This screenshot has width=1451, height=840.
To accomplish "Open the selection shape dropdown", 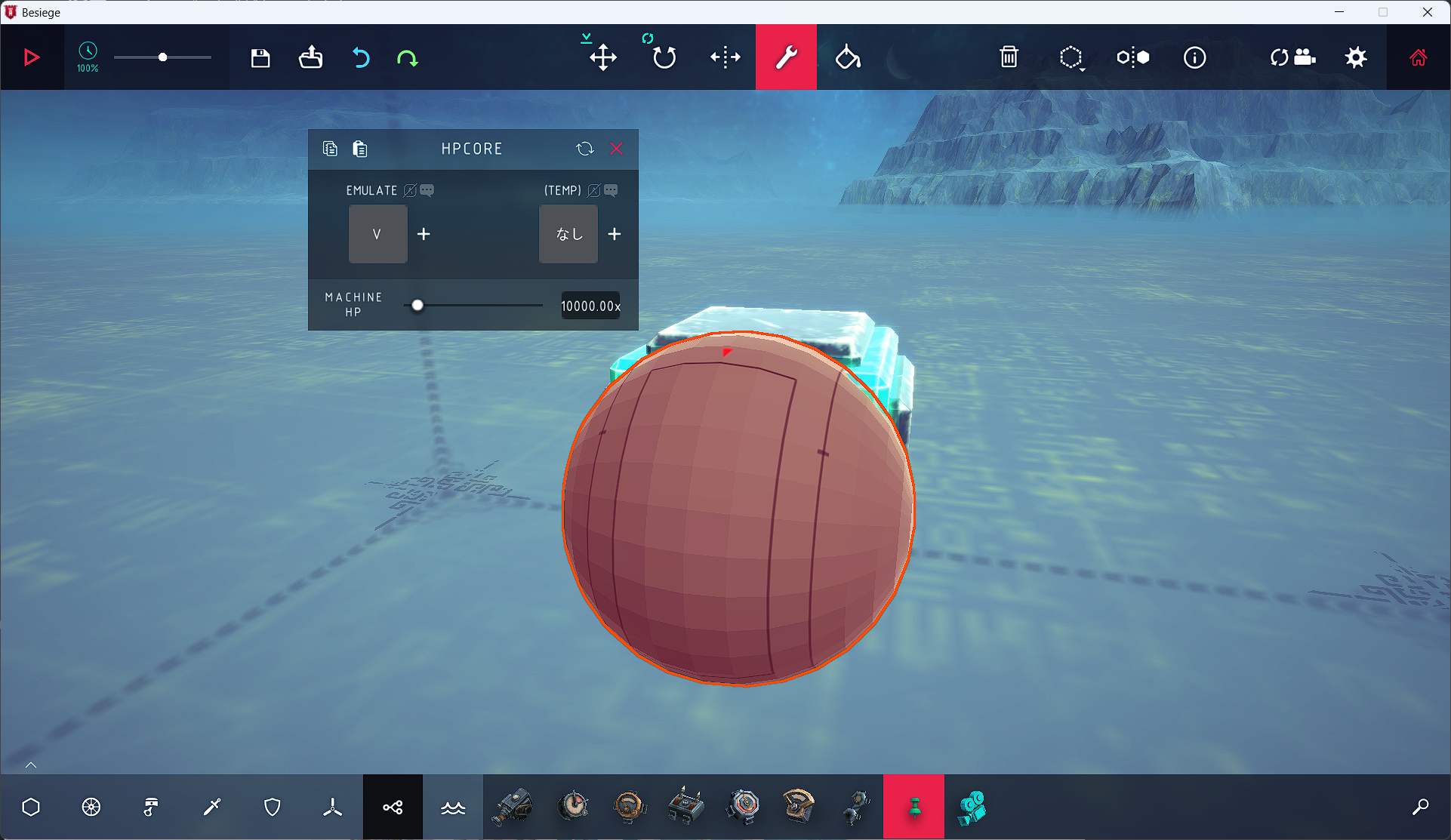I will click(1071, 58).
